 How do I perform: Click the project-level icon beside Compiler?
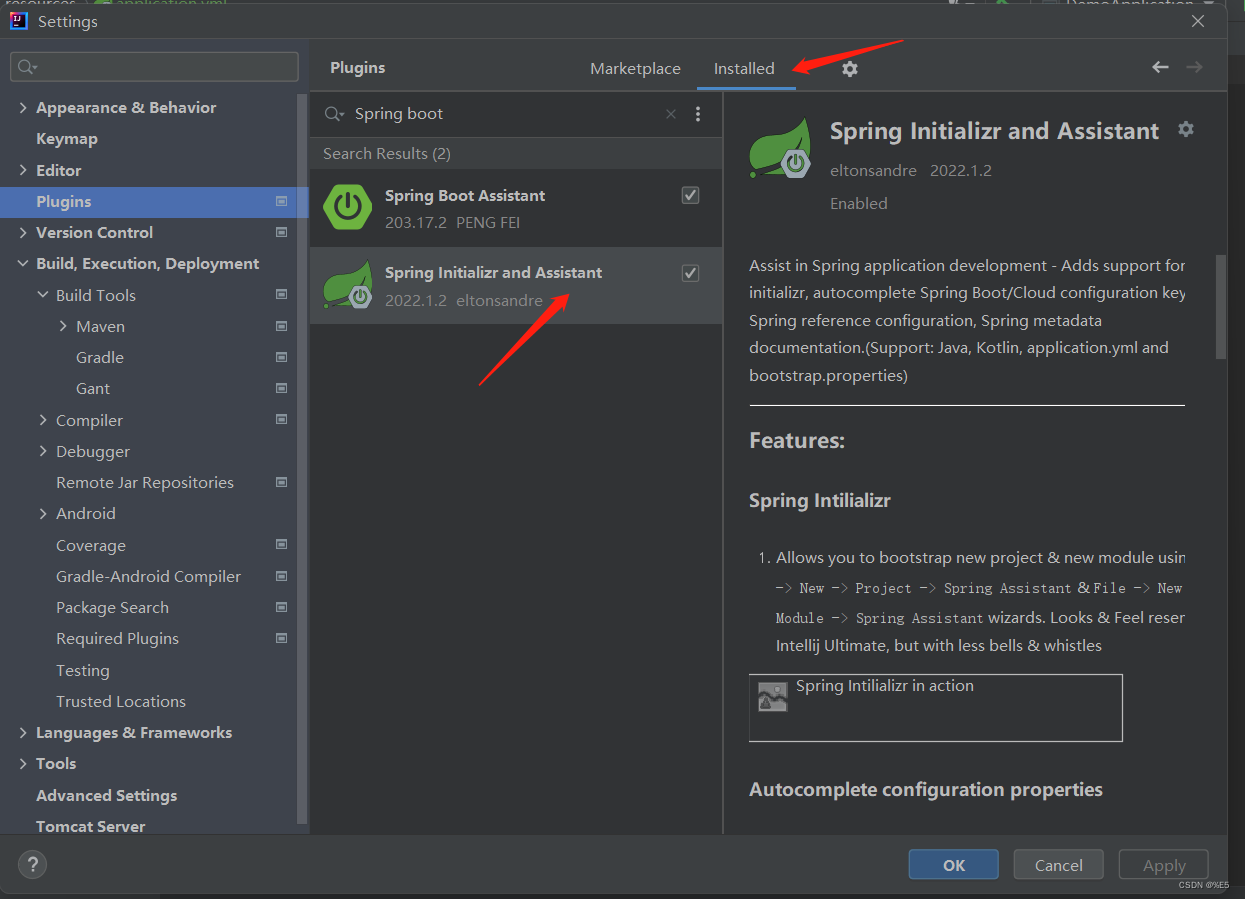tap(282, 420)
